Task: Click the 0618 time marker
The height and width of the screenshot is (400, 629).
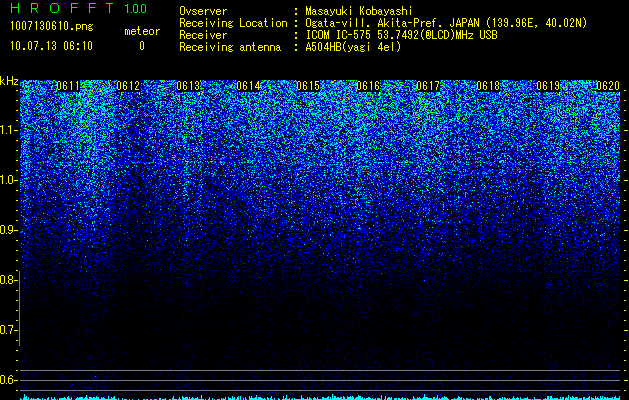Action: [488, 86]
